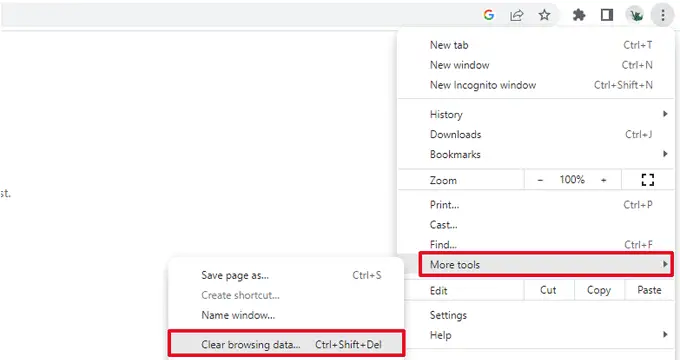Screen dimensions: 680x360
Task: Enter fullscreen using the zoom row icon
Action: [648, 180]
